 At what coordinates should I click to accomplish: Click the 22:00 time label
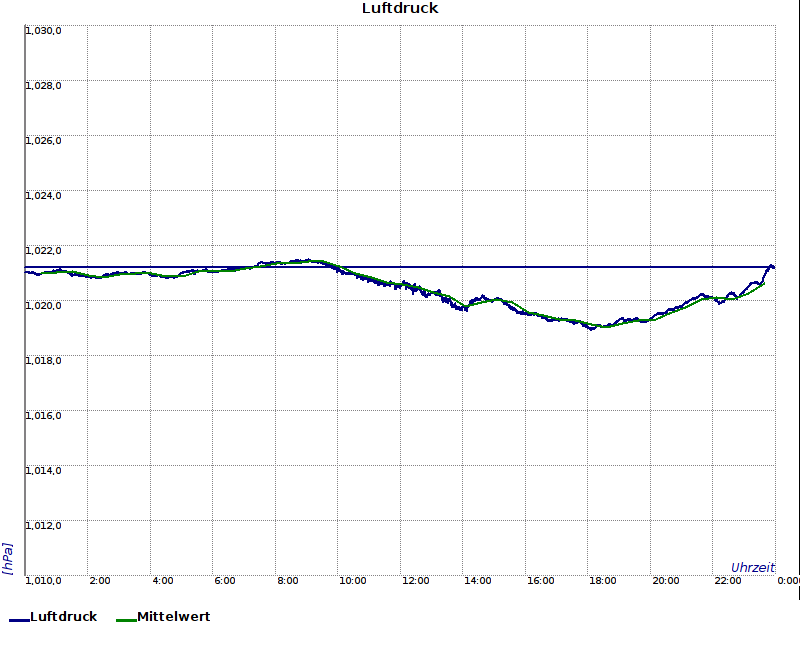[728, 581]
